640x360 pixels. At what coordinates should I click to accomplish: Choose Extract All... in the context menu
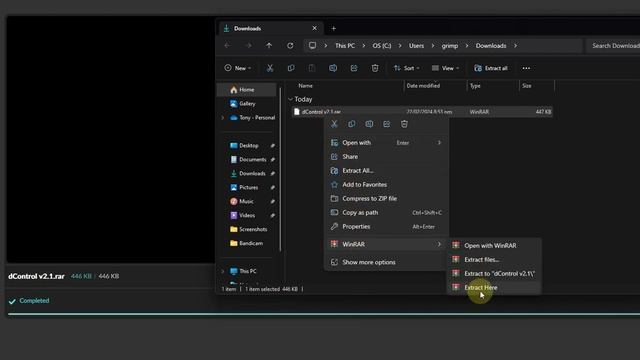pyautogui.click(x=386, y=171)
